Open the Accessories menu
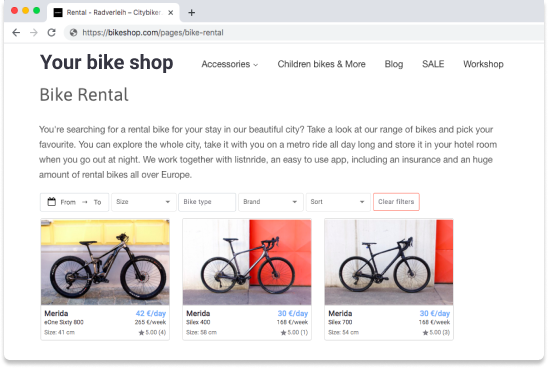Screen dimensions: 548x368 click(x=230, y=64)
